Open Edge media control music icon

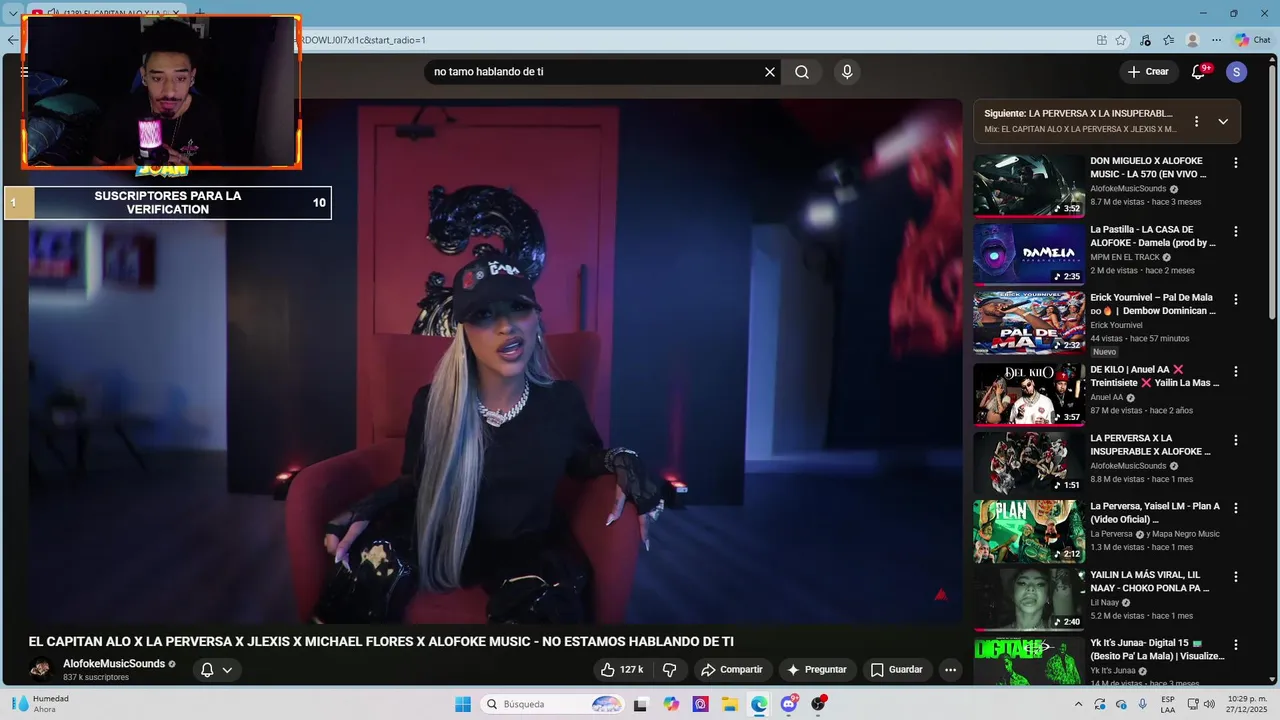pos(1145,40)
